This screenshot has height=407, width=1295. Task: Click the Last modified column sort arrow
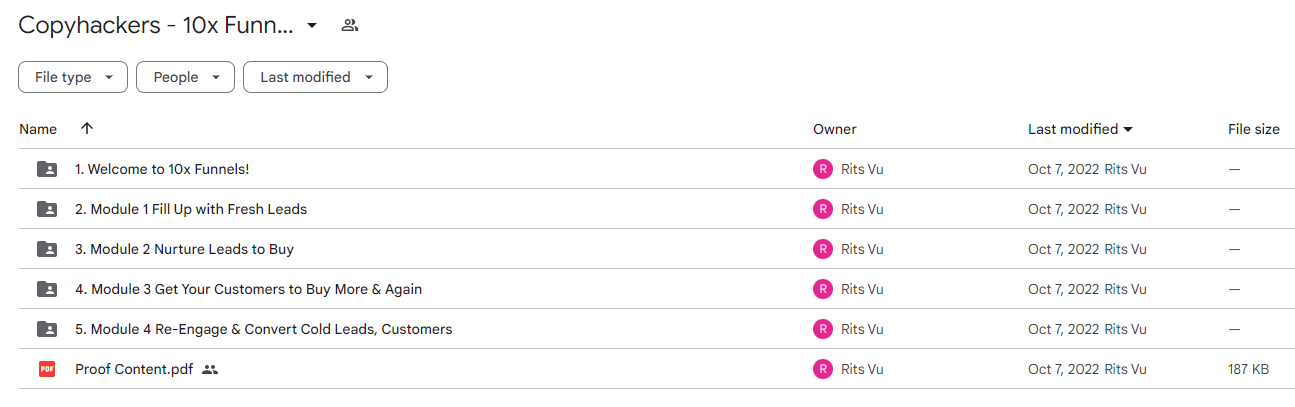1128,129
